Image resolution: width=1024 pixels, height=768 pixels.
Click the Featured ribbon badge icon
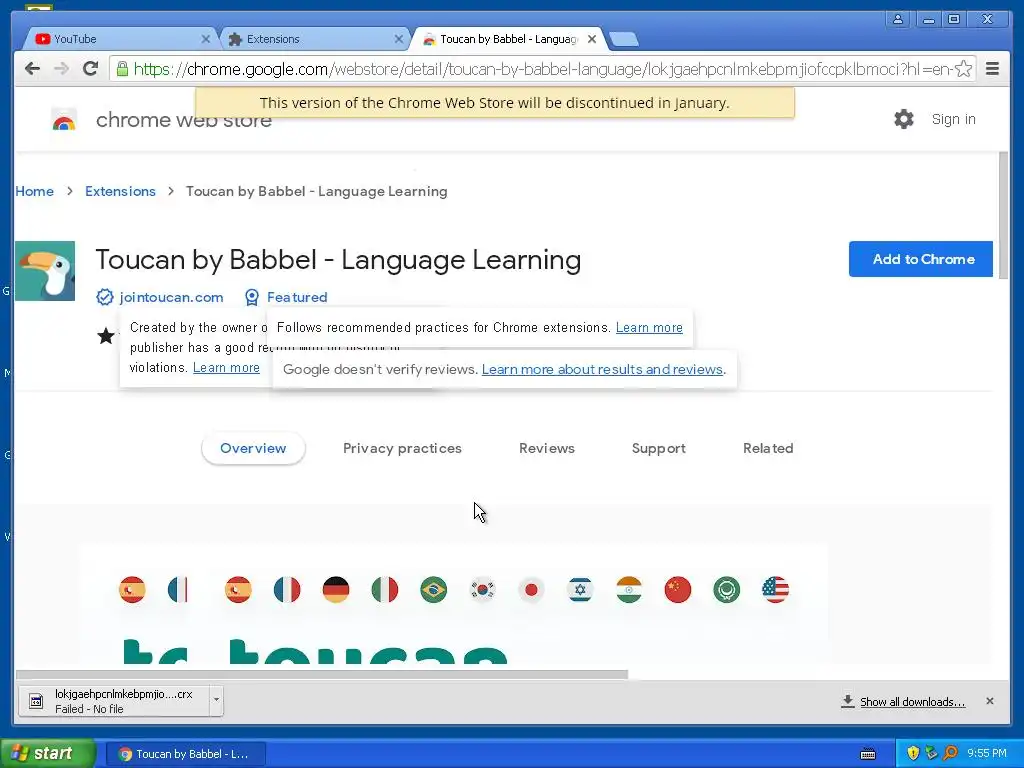251,297
